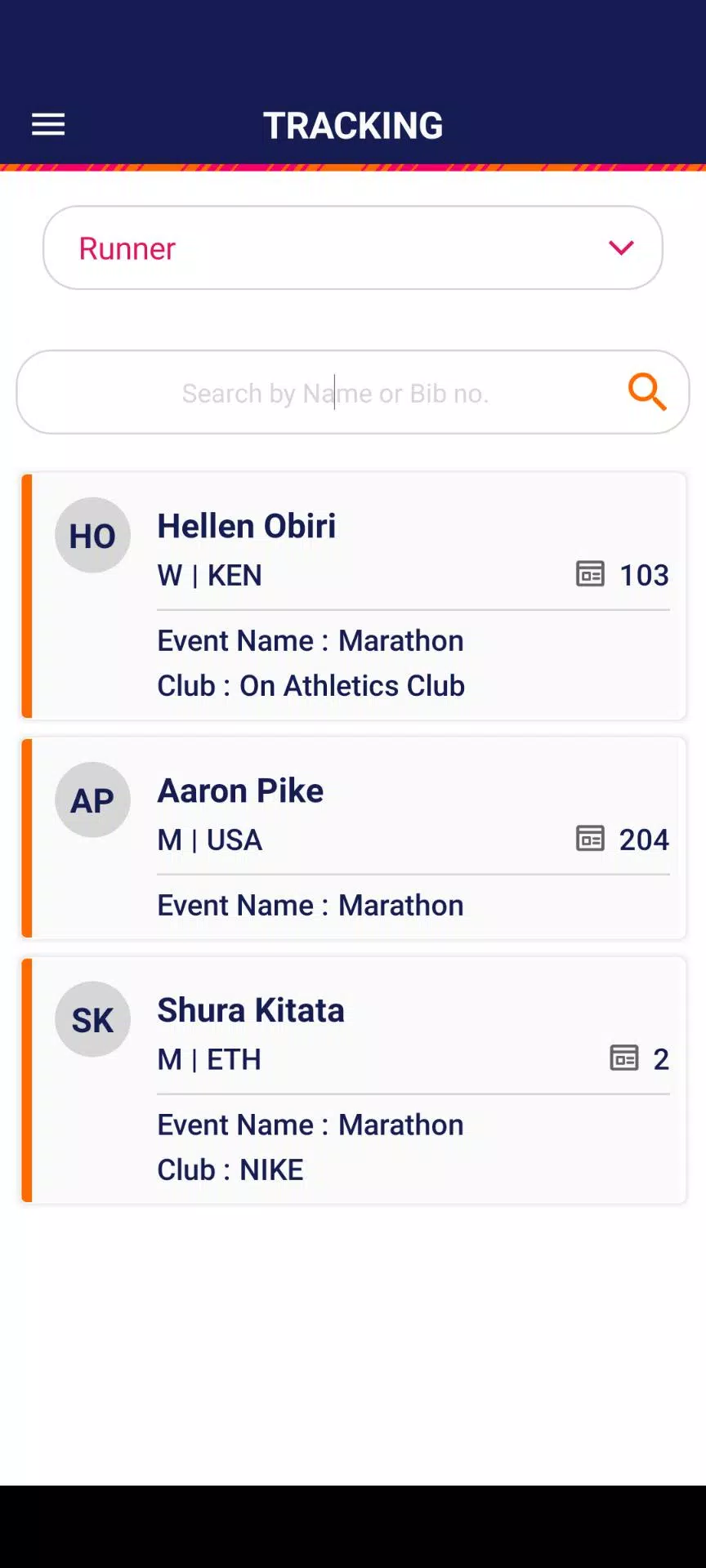Click Aaron Pike's Marathon event label
This screenshot has width=706, height=1568.
310,905
